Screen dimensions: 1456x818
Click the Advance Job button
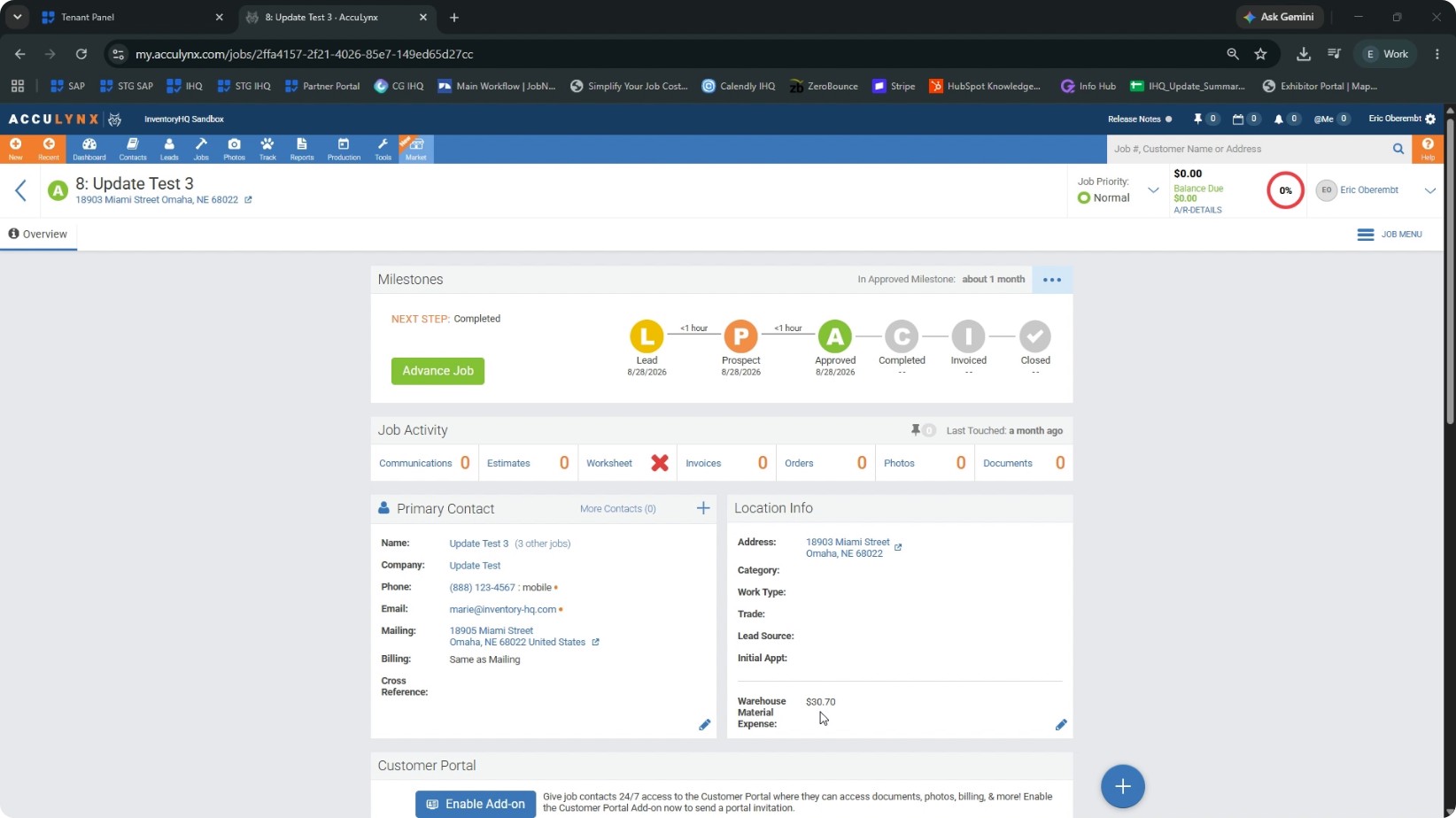[438, 371]
